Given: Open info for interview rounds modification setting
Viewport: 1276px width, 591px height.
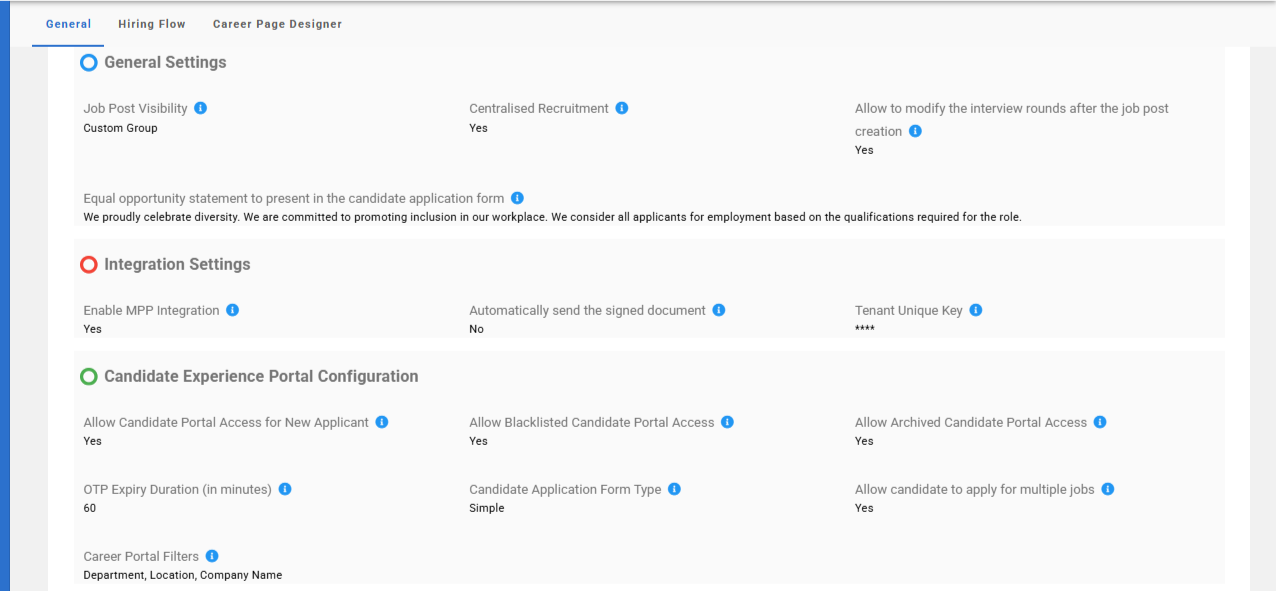Looking at the screenshot, I should [915, 131].
